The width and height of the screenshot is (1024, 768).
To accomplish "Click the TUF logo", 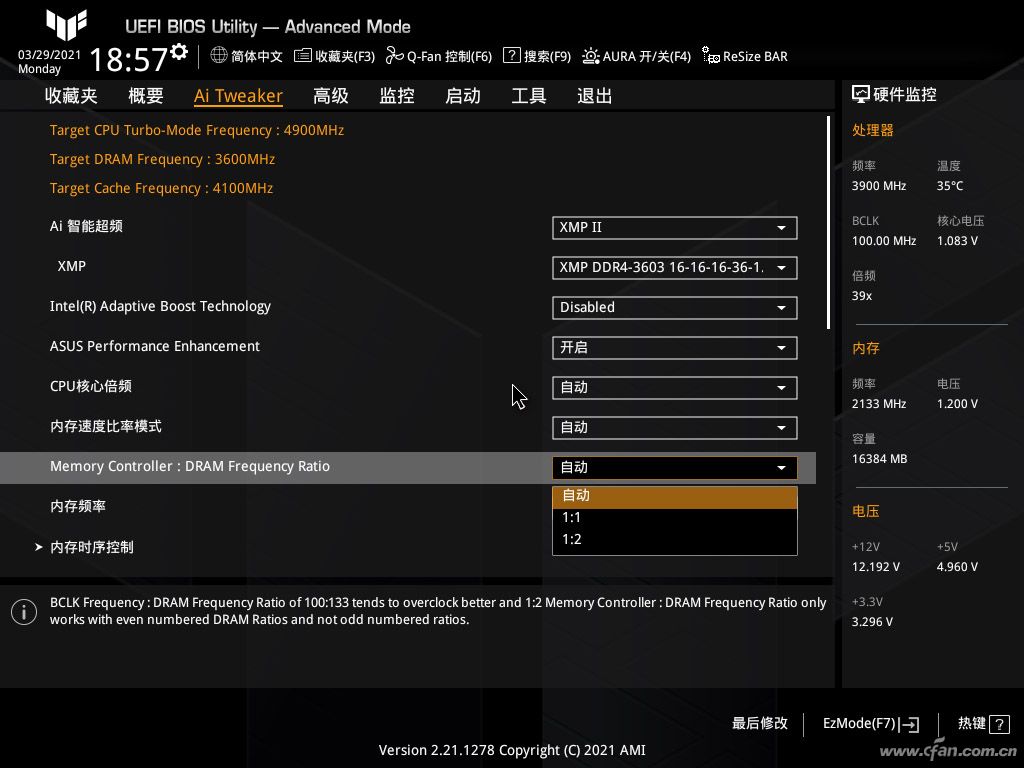I will pyautogui.click(x=67, y=24).
